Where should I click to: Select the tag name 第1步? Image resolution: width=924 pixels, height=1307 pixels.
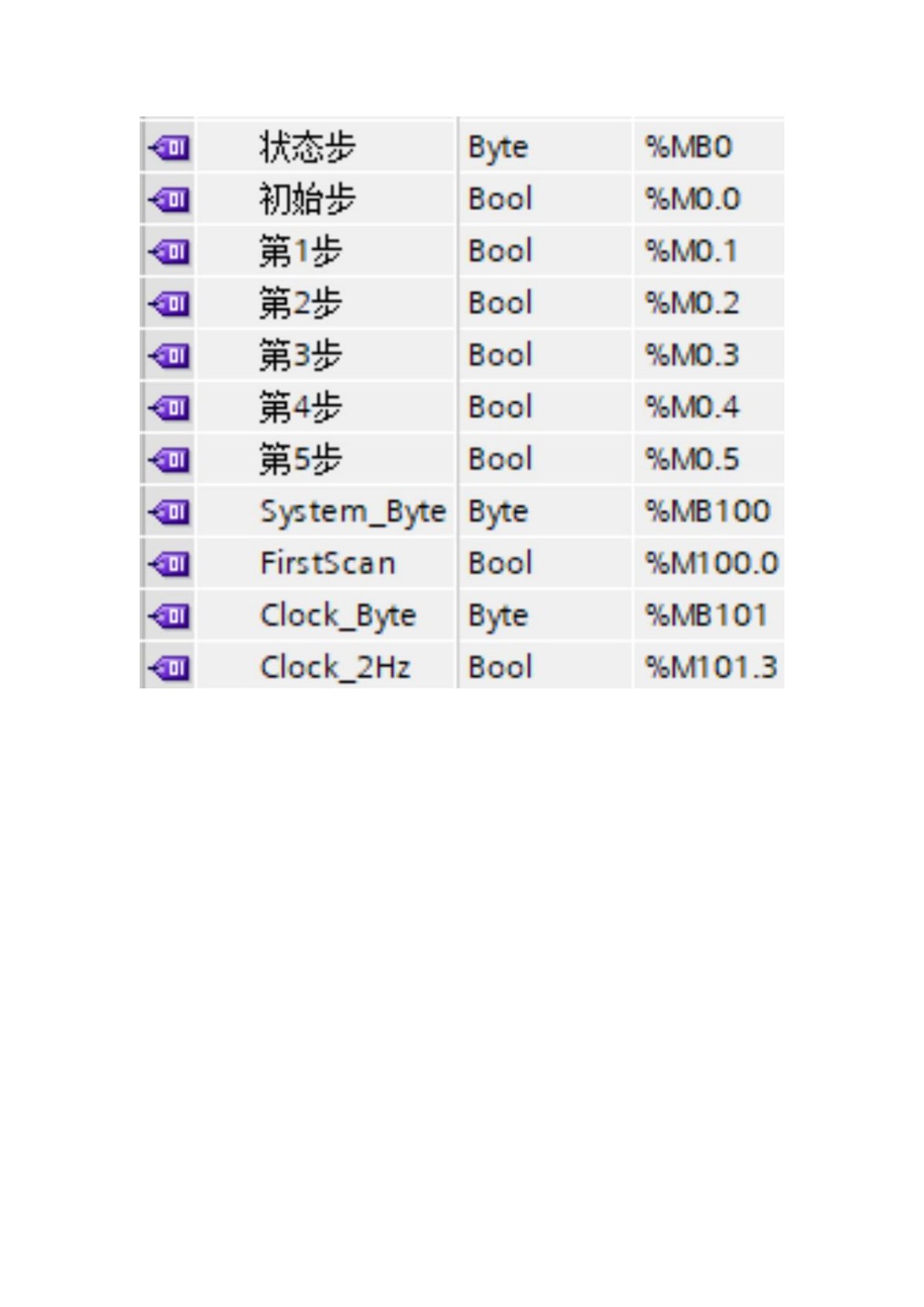click(x=301, y=251)
